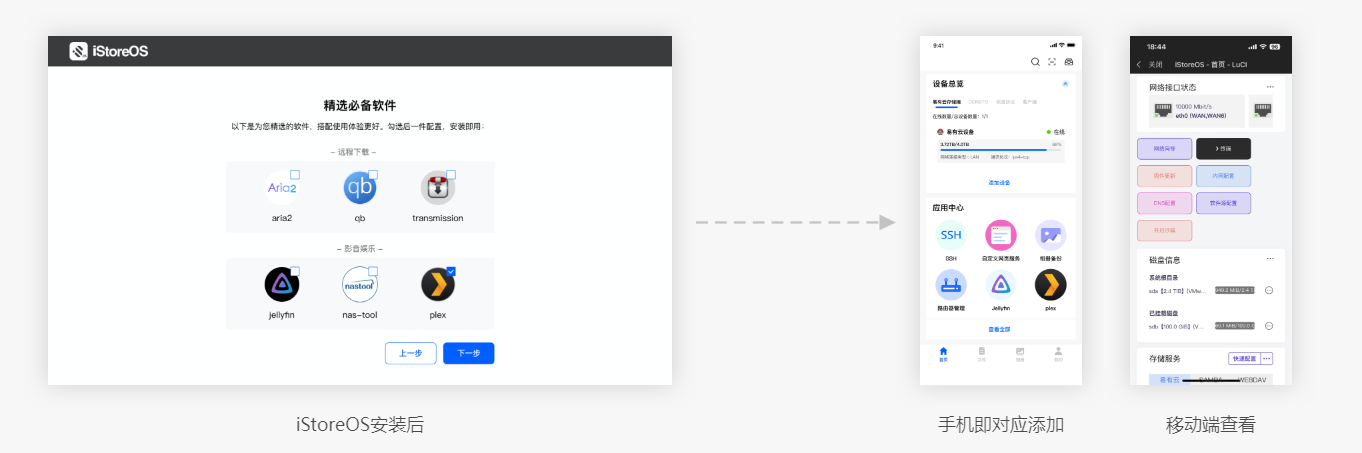Click the transmission app icon
This screenshot has height=453, width=1362.
coord(438,188)
